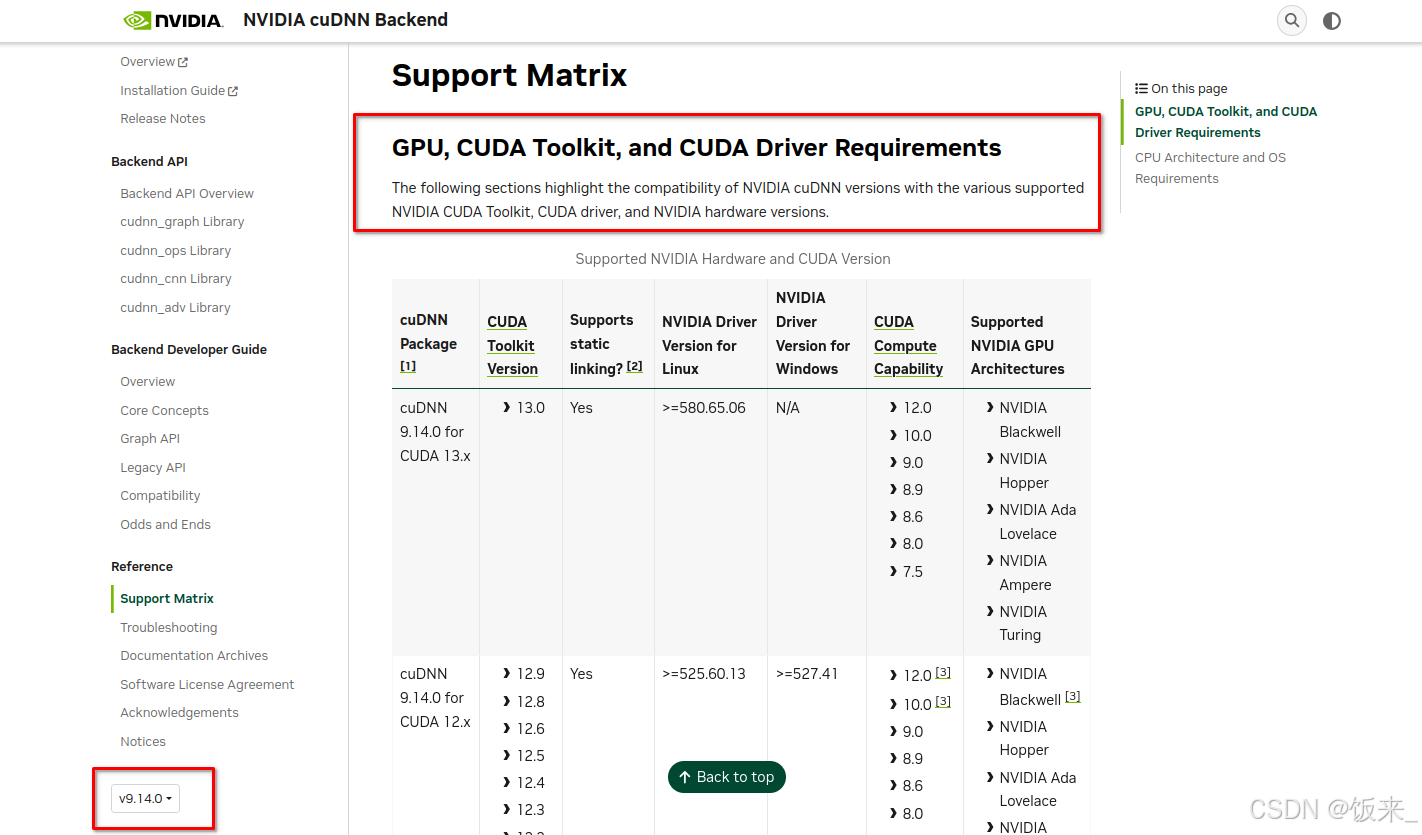Open cudnn_cnn Library page
The image size is (1422, 835).
point(176,279)
